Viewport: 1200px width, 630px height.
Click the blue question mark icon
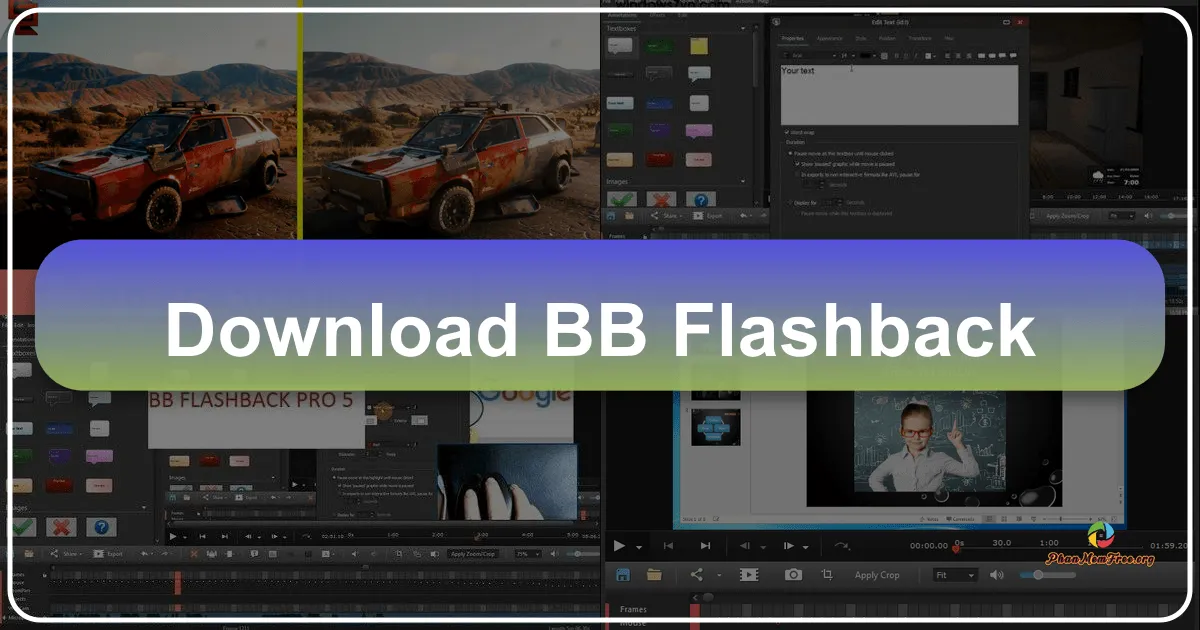click(100, 525)
